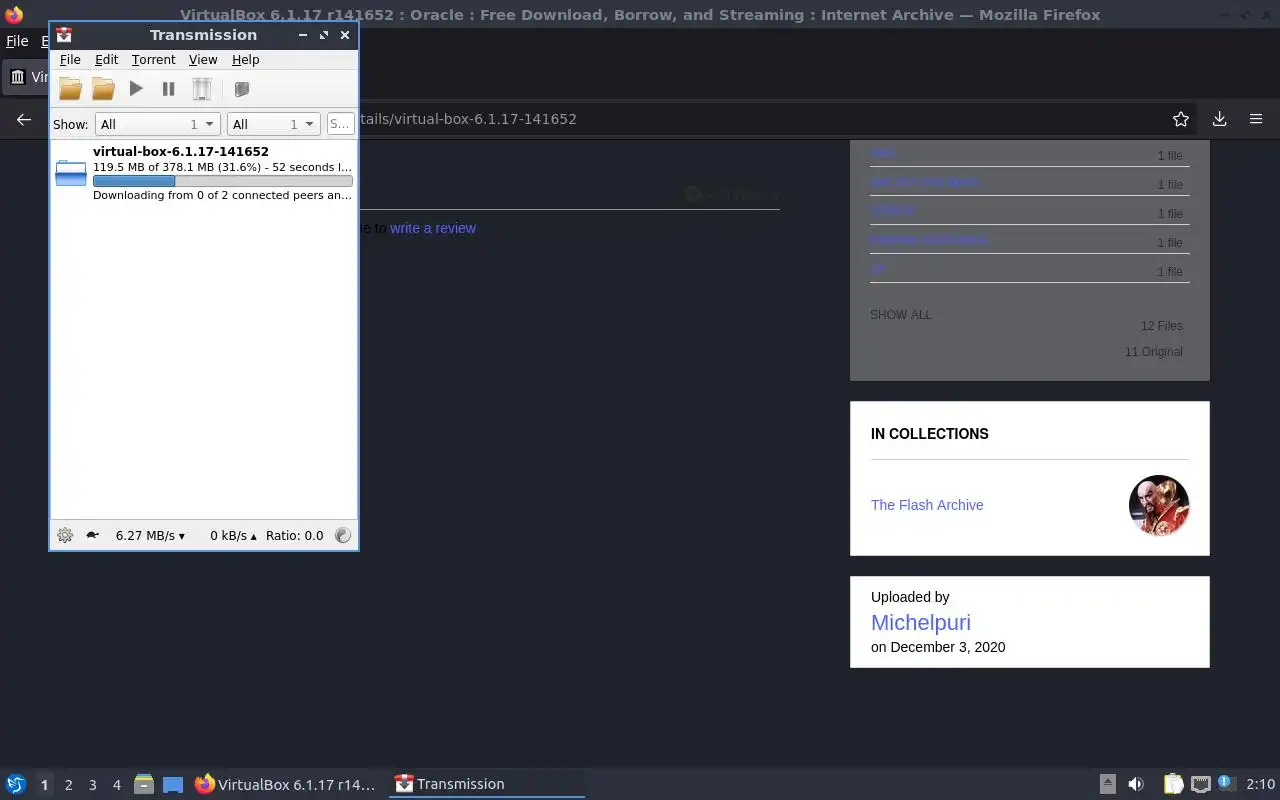
Task: Click the second folder toolbar icon in Transmission
Action: [x=103, y=89]
